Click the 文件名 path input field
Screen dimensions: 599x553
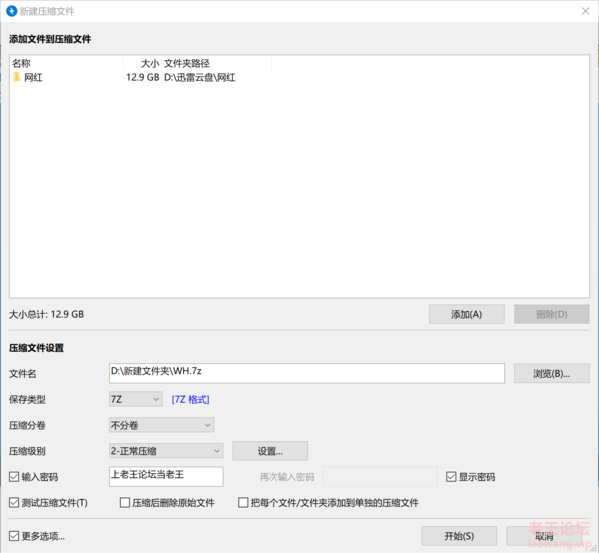click(x=307, y=373)
